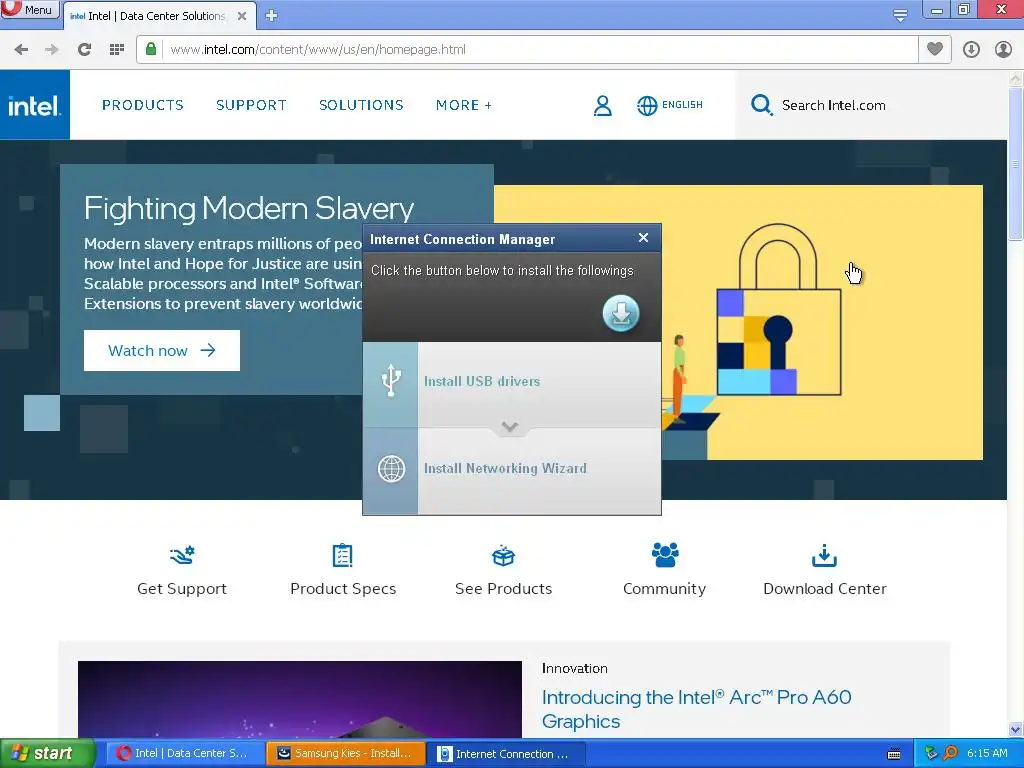Click the USB symbol icon

click(x=391, y=381)
